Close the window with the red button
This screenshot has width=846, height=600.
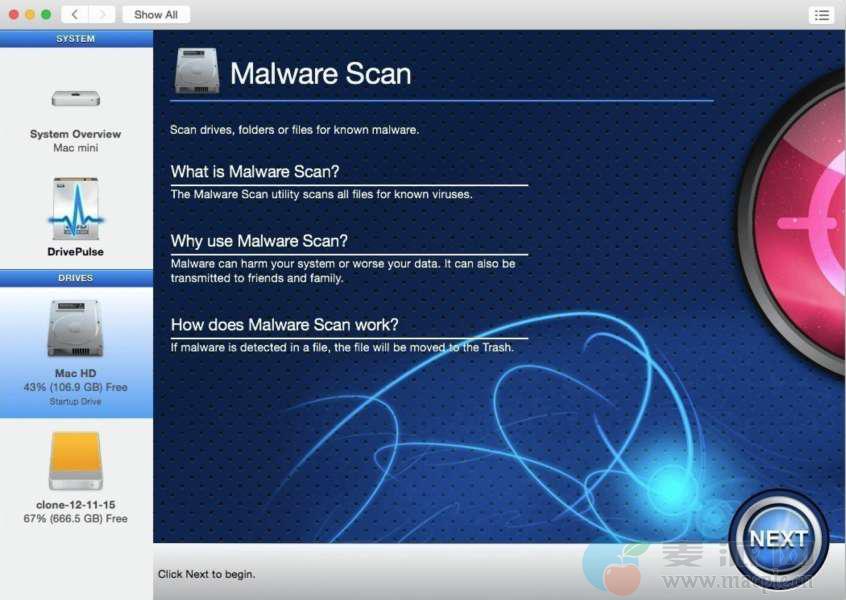coord(14,15)
